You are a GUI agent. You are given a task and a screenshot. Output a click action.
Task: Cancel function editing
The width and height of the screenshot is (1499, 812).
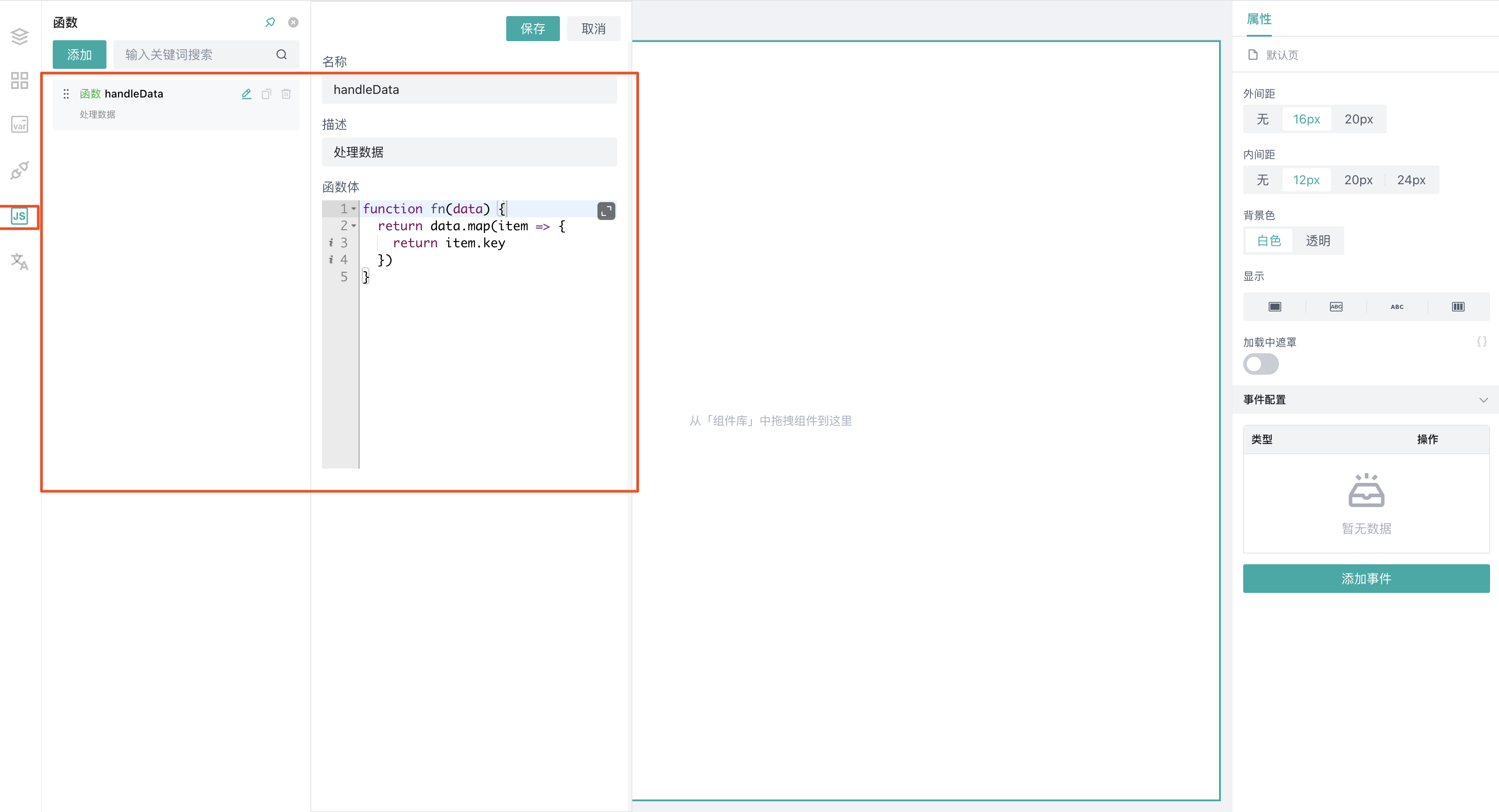point(593,29)
